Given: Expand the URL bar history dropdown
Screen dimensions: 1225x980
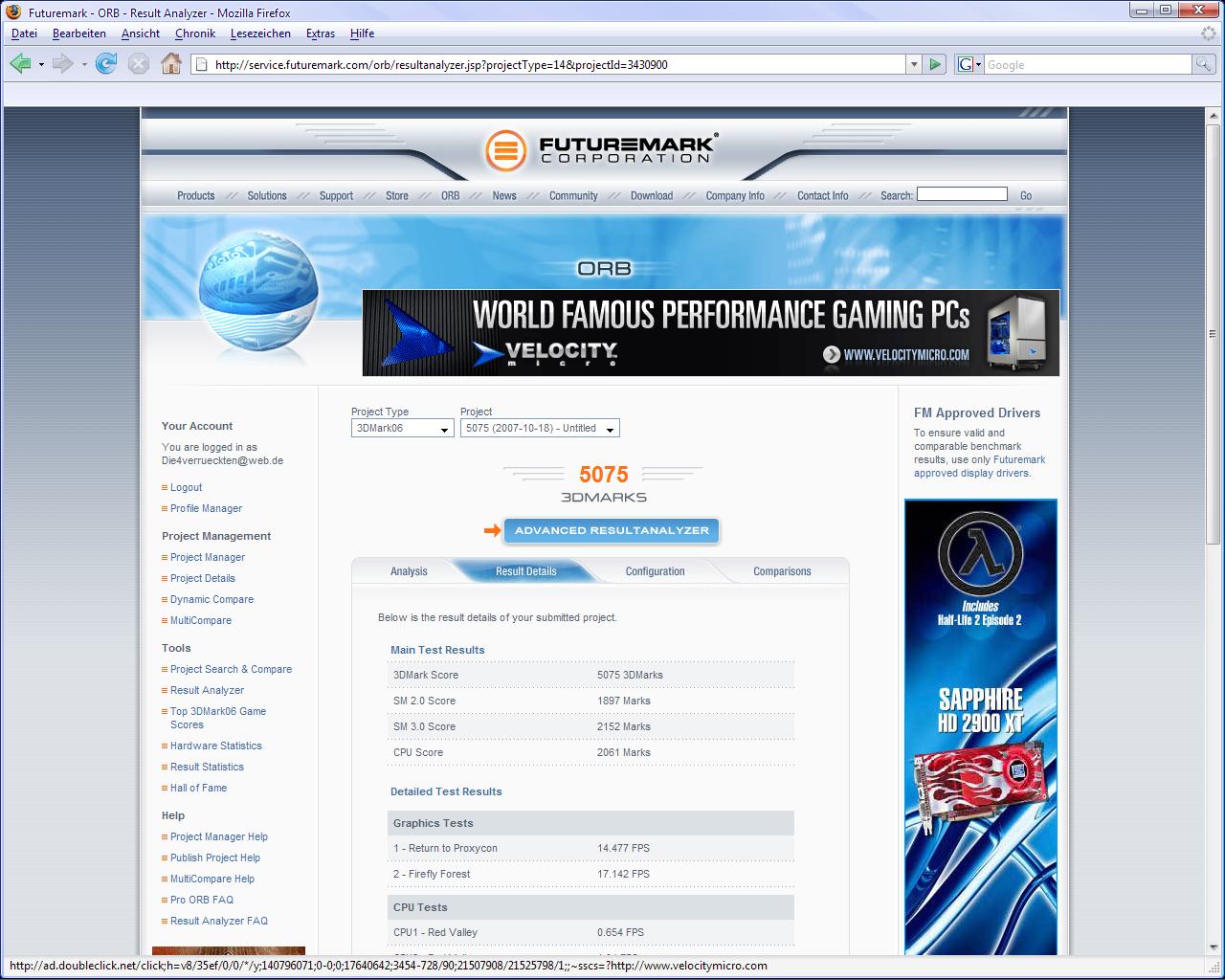Looking at the screenshot, I should click(914, 64).
